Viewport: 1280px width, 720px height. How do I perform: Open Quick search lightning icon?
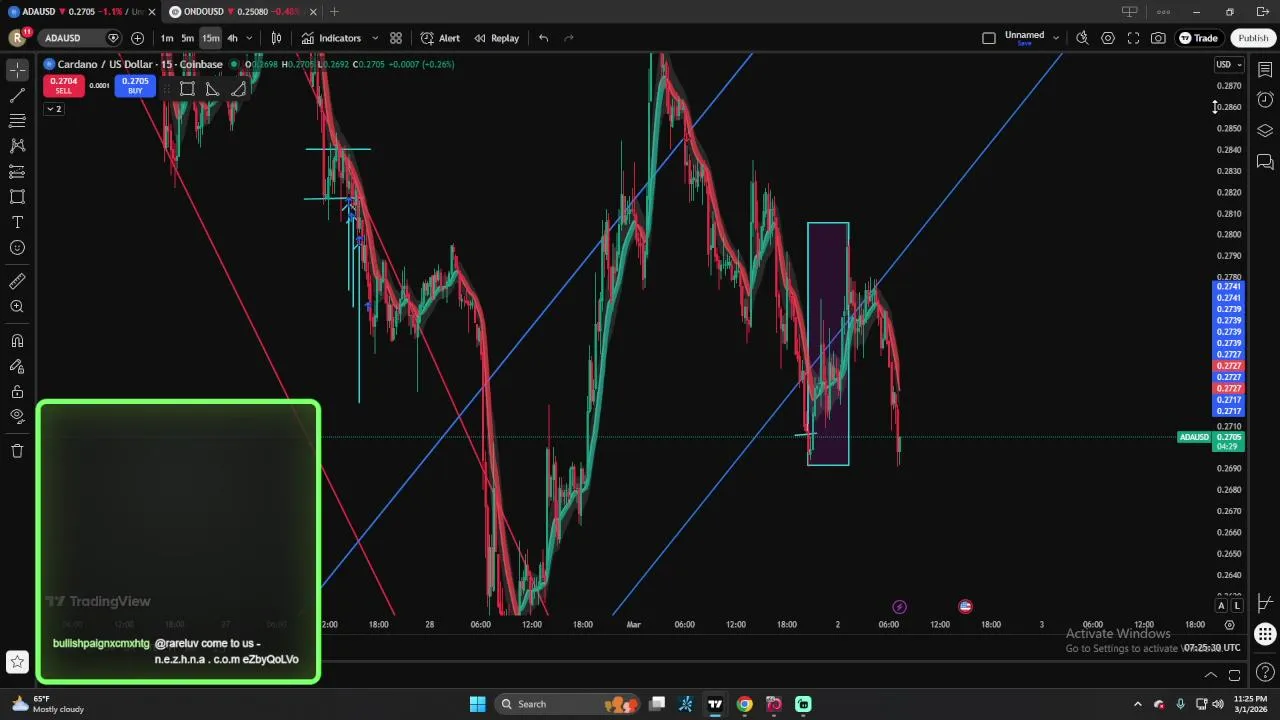tap(1082, 38)
